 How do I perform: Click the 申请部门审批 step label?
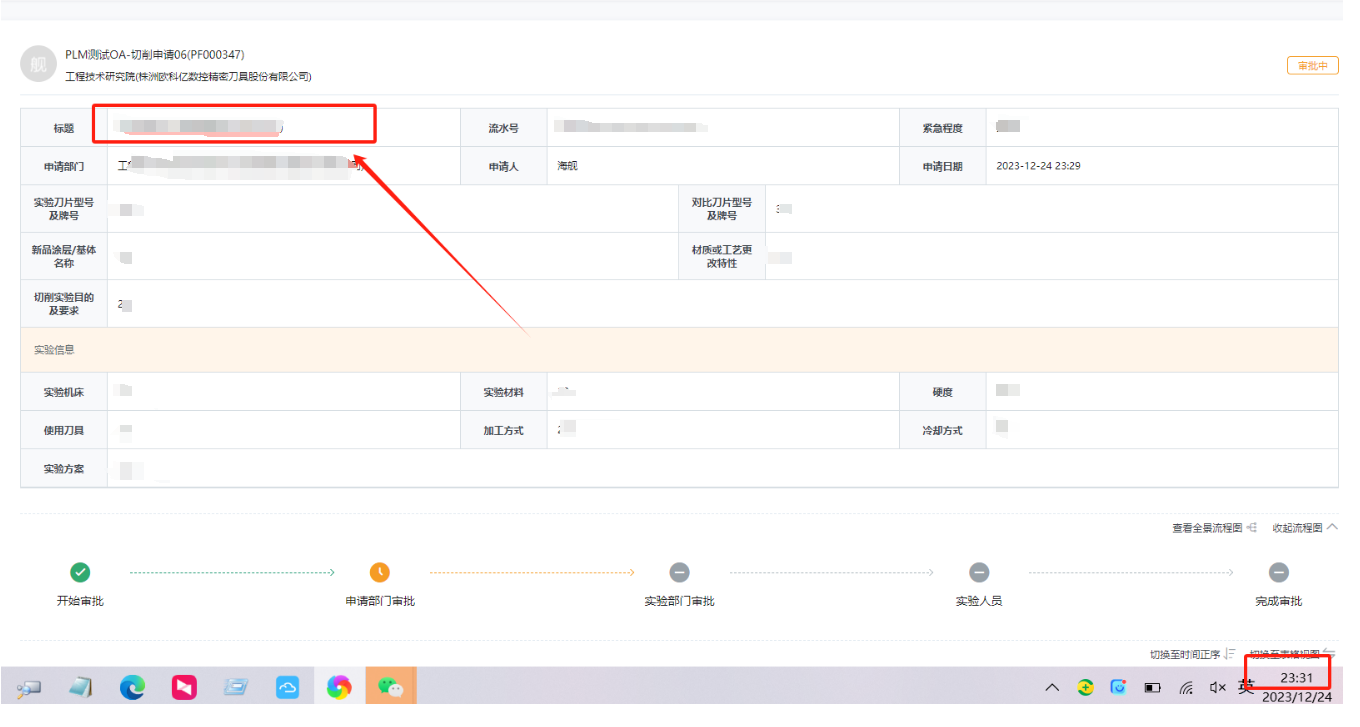tap(380, 601)
